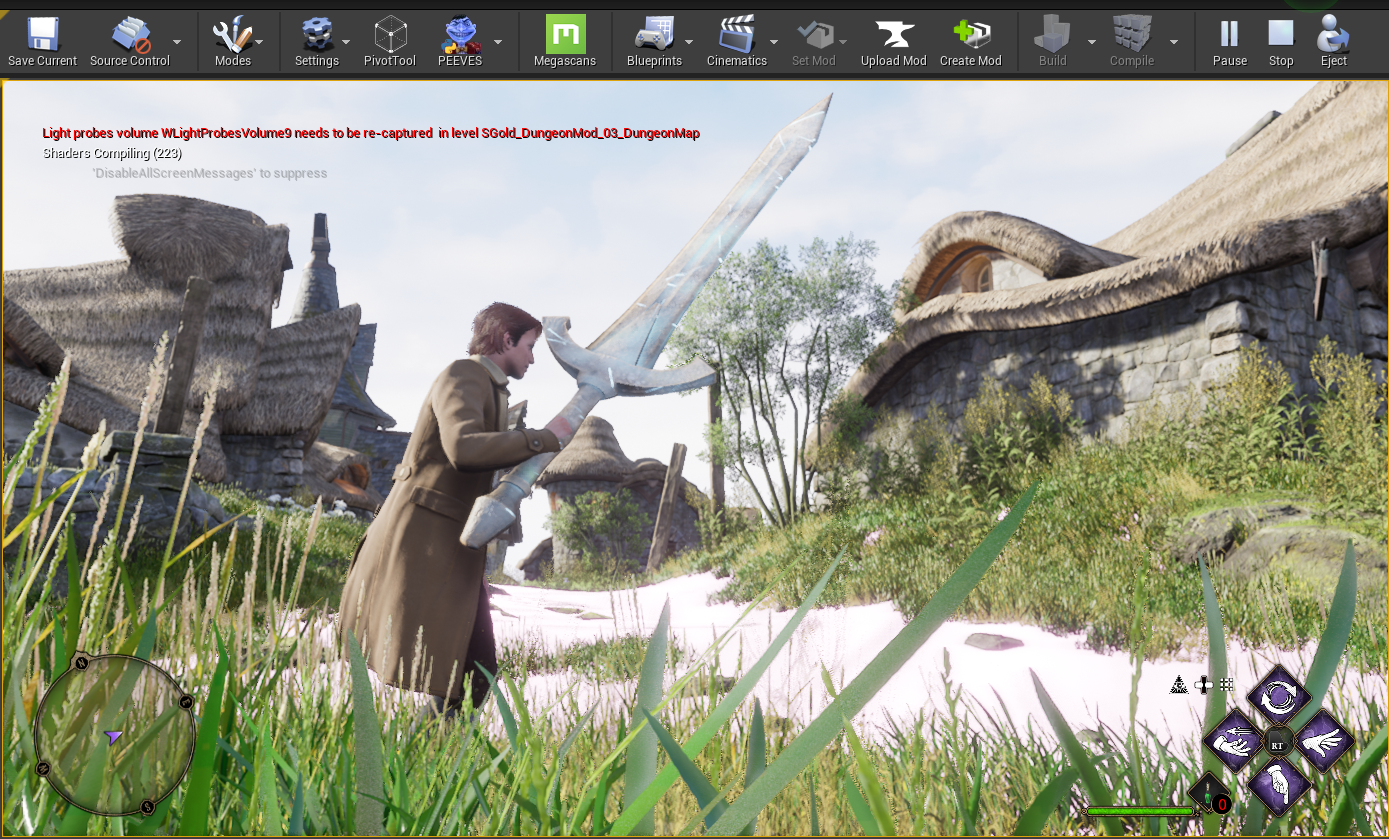Click the PEEVES plugin icon
Image resolution: width=1389 pixels, height=839 pixels.
coord(460,35)
